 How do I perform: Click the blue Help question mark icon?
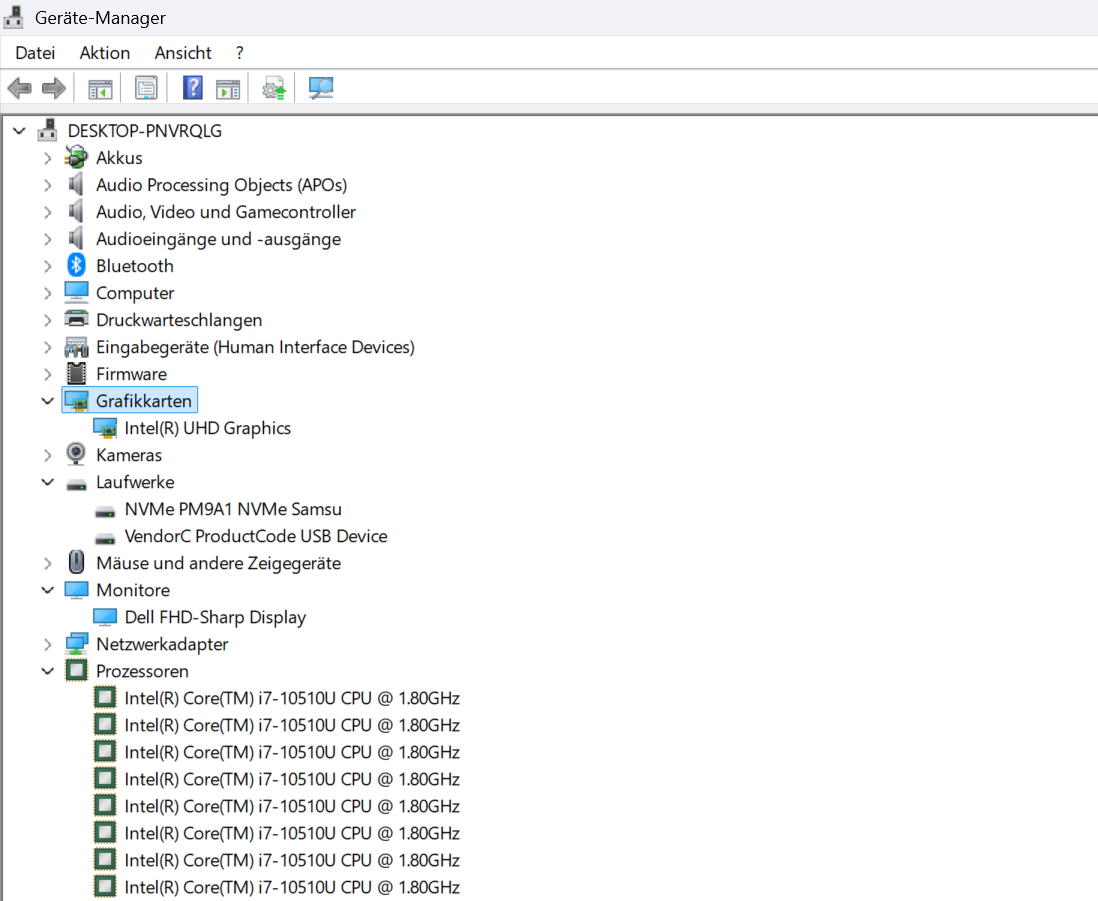tap(193, 88)
